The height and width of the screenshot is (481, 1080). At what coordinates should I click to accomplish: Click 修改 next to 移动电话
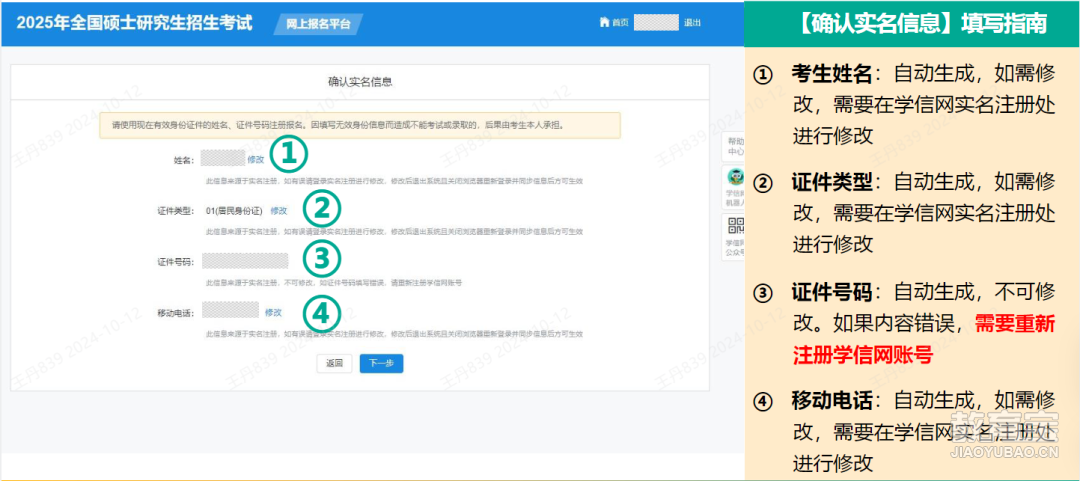pyautogui.click(x=273, y=312)
